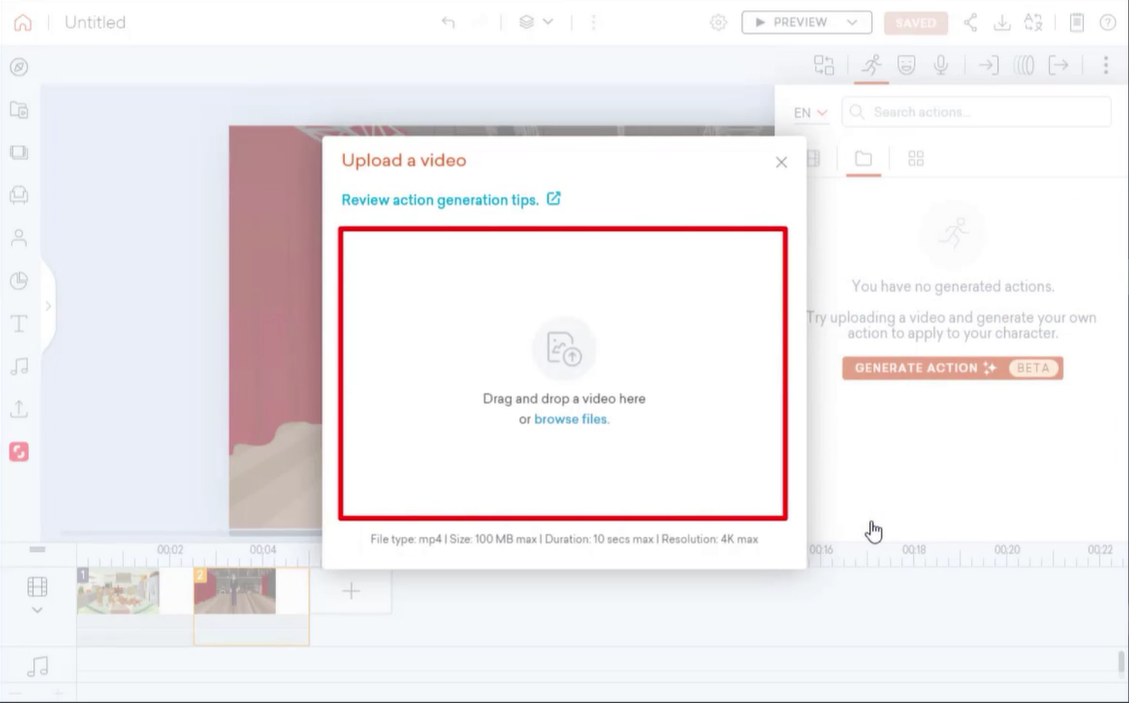
Task: Open the right panel three-dot menu
Action: 1106,65
